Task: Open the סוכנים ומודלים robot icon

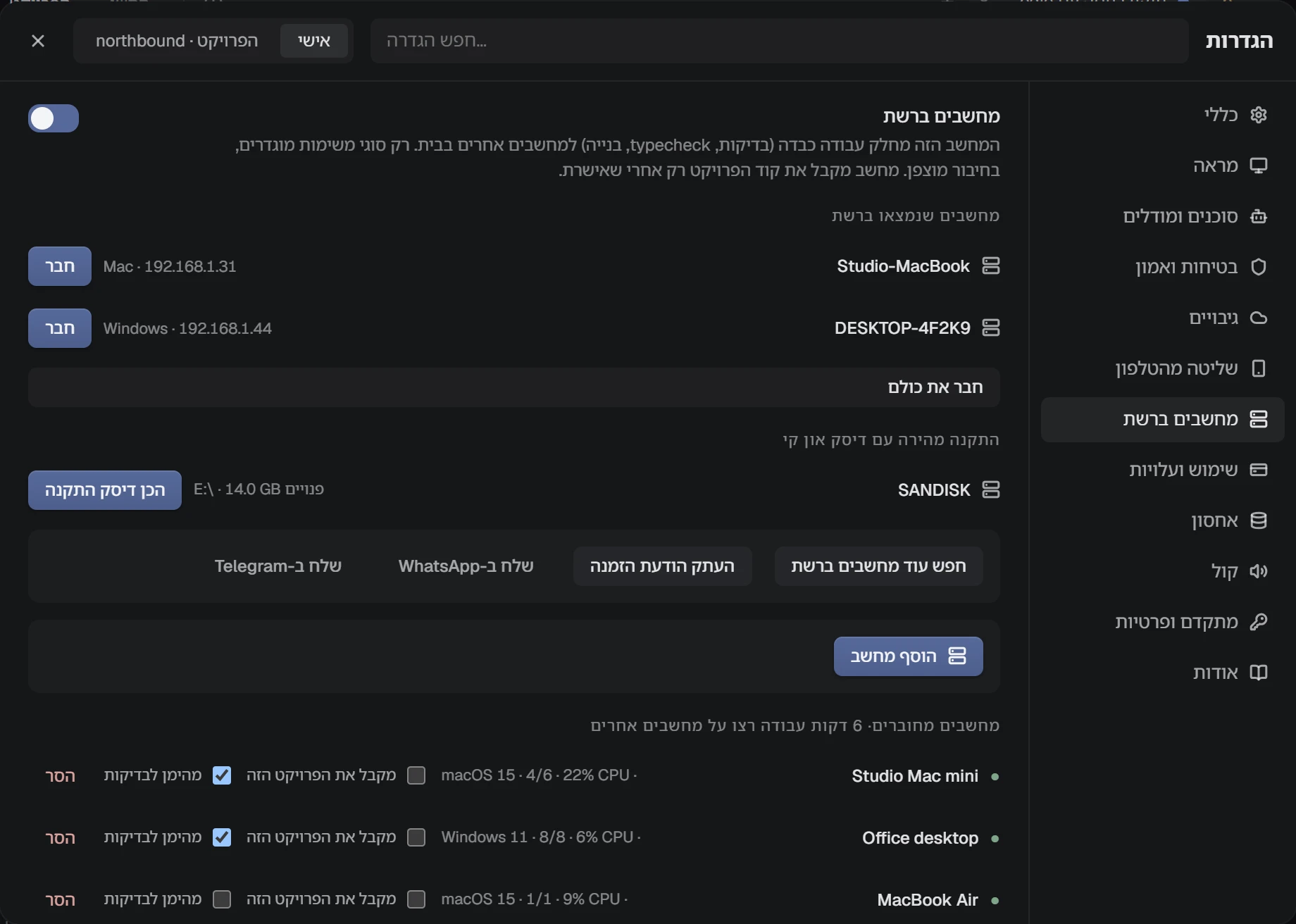Action: point(1259,216)
